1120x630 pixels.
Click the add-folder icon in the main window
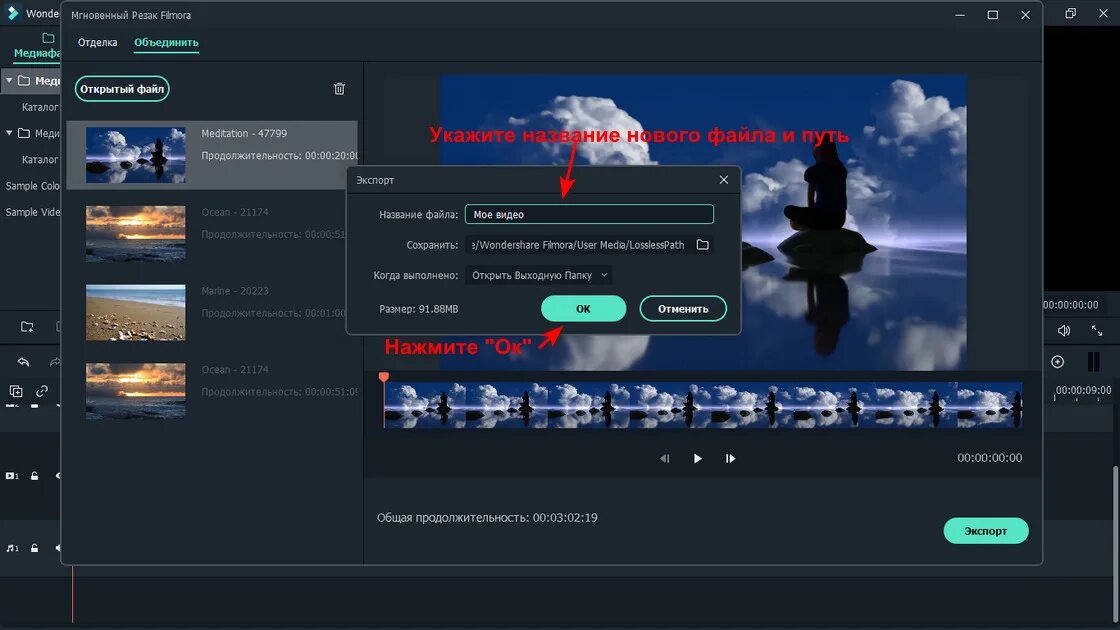coord(27,327)
